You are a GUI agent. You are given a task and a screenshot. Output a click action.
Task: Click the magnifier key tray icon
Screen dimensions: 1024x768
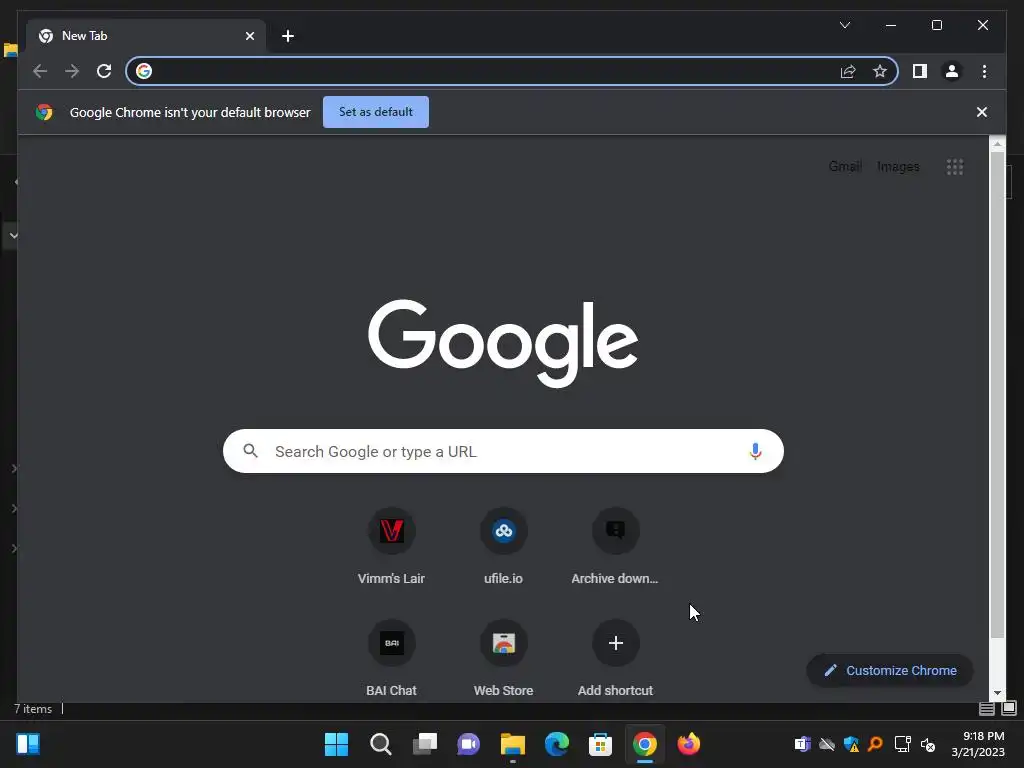tap(876, 744)
